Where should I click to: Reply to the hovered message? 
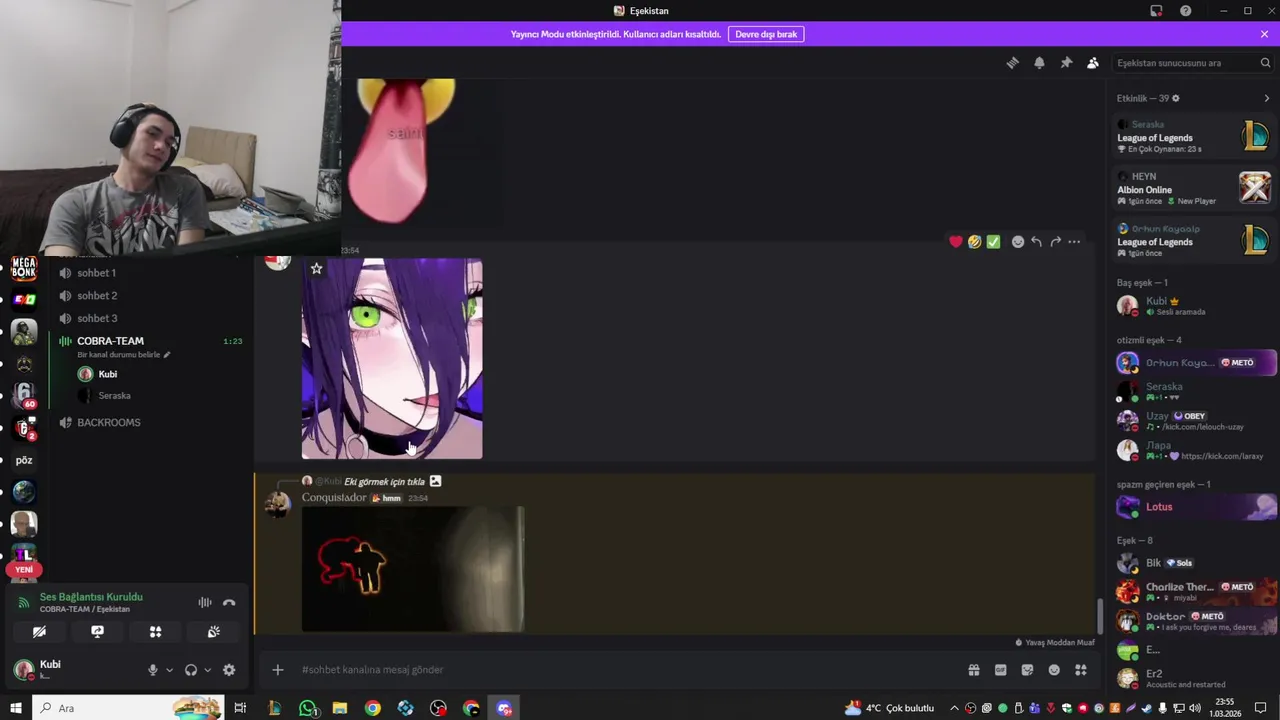point(1036,242)
